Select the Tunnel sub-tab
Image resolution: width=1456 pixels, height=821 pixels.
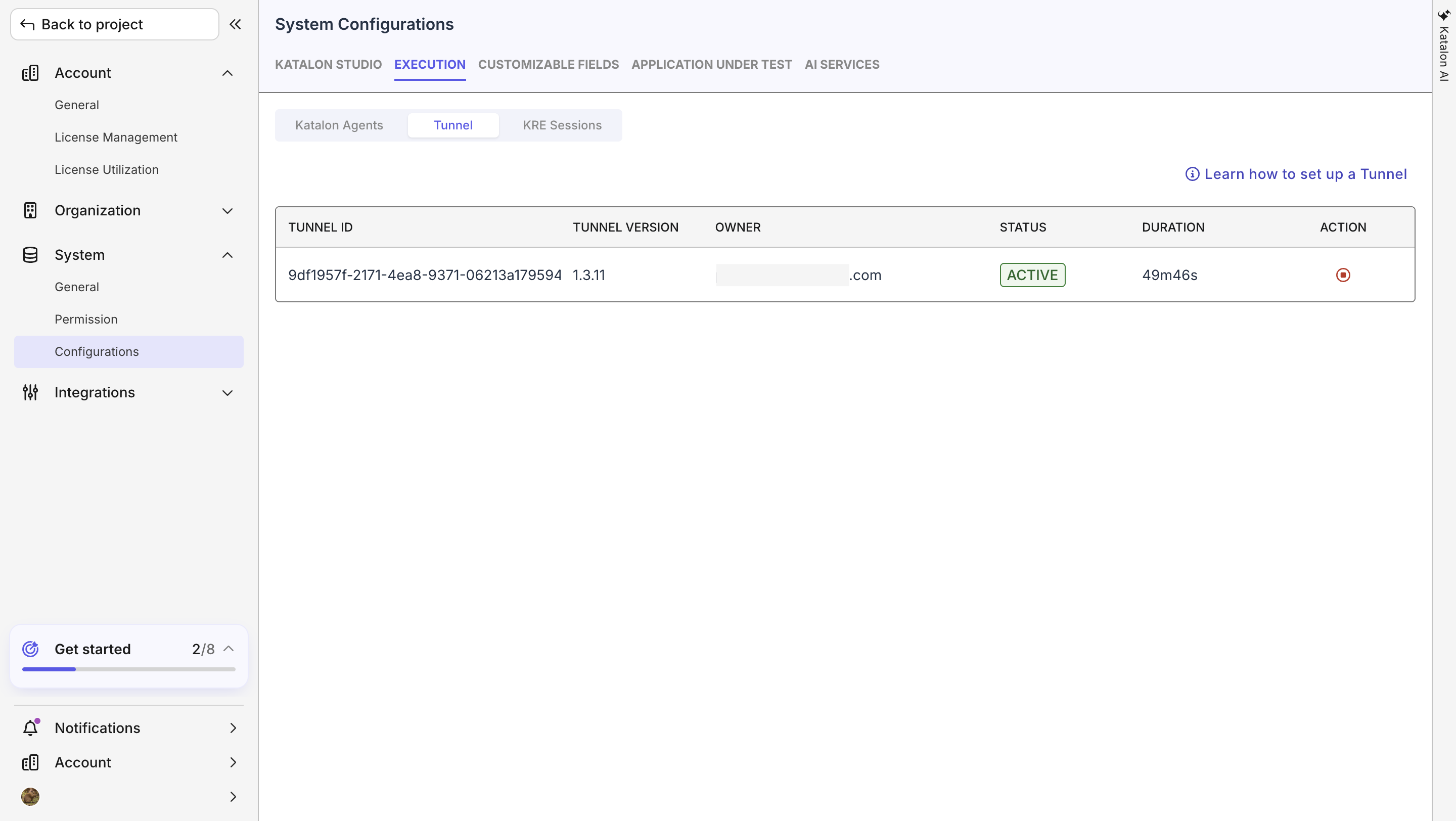pyautogui.click(x=453, y=125)
